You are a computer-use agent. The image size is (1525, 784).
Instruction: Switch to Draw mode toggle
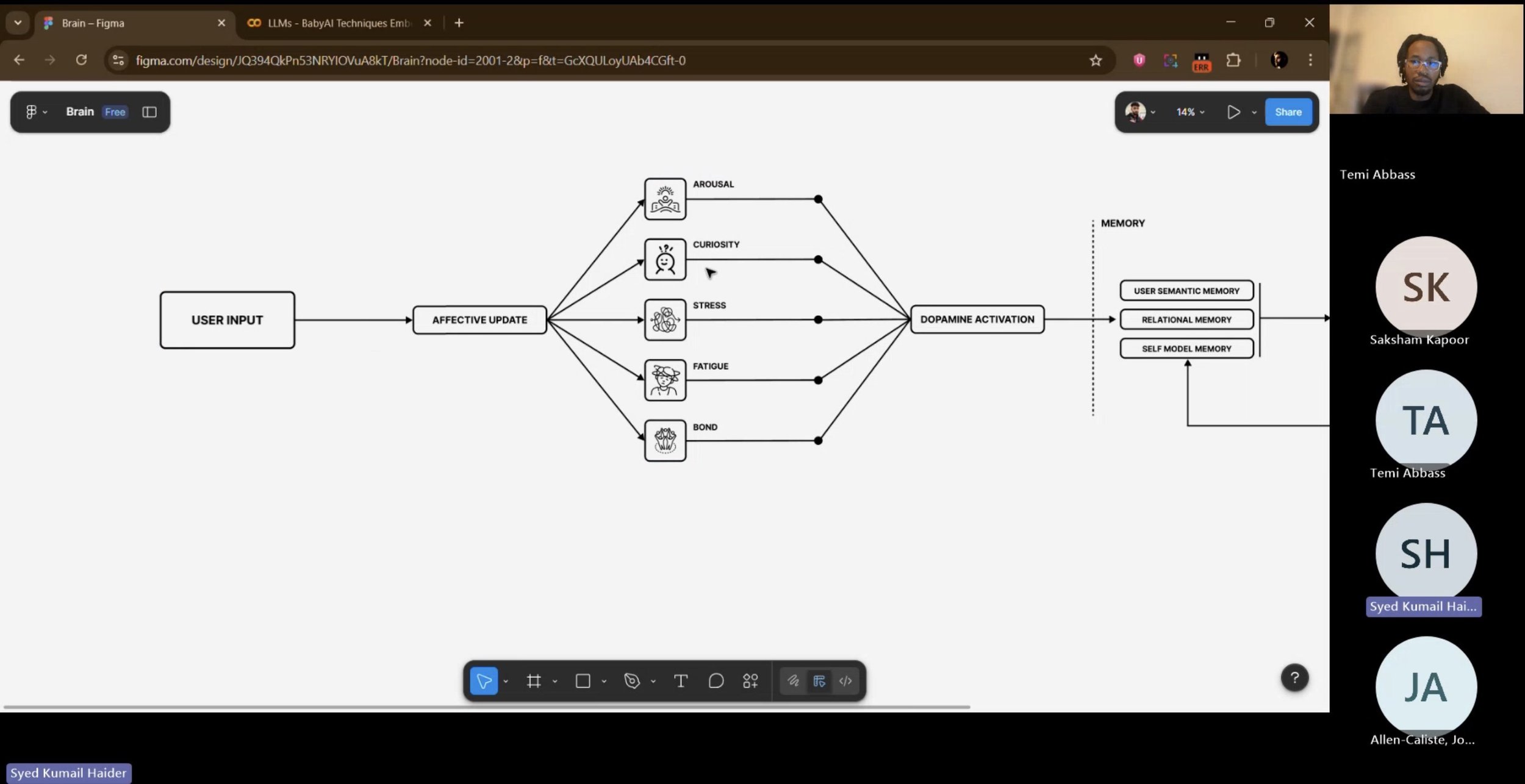click(x=793, y=681)
